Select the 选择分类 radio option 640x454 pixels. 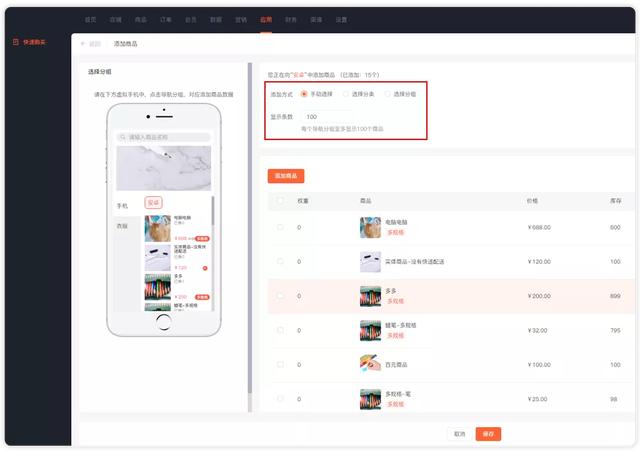pyautogui.click(x=346, y=94)
